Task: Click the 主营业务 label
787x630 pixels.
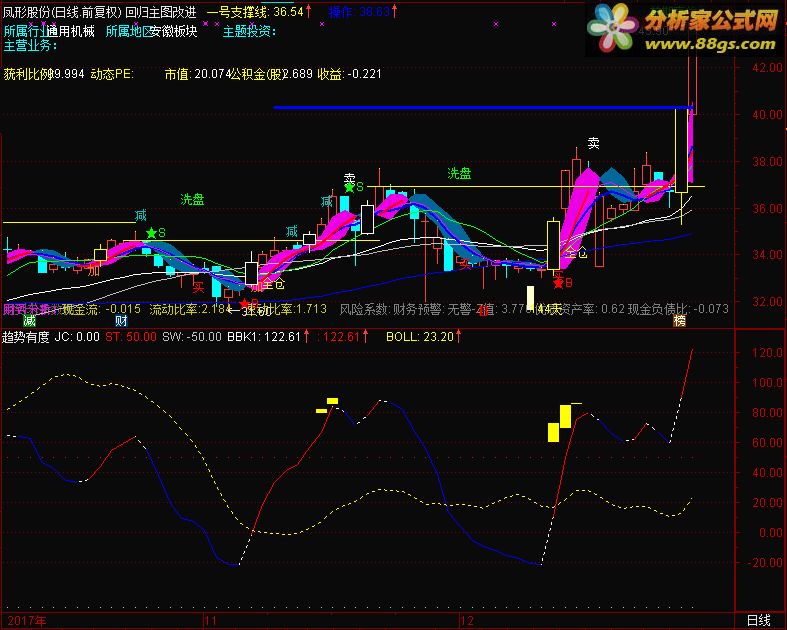Action: click(30, 46)
